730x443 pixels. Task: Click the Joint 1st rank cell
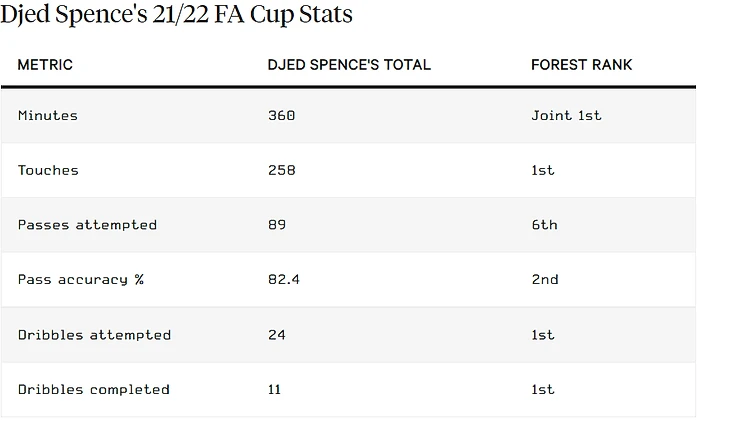click(x=566, y=115)
